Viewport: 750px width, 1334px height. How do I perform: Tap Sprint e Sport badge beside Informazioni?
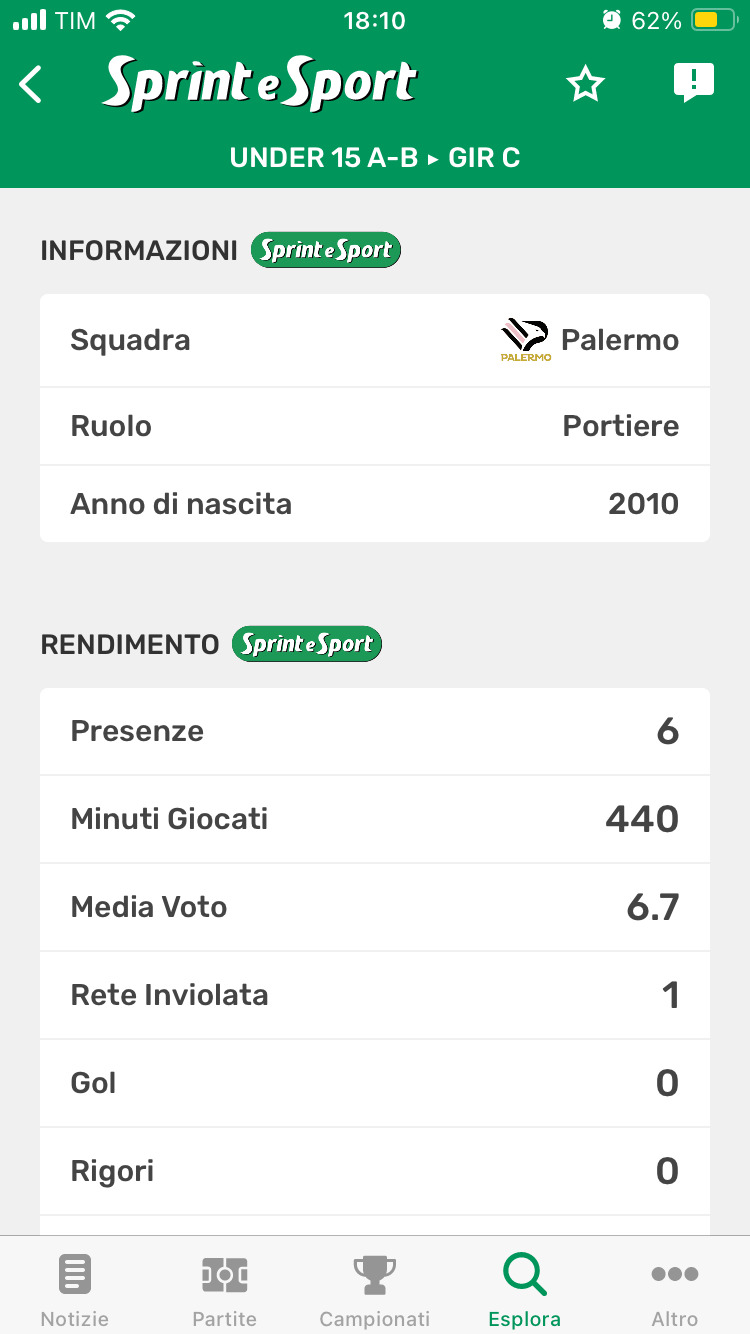[326, 250]
